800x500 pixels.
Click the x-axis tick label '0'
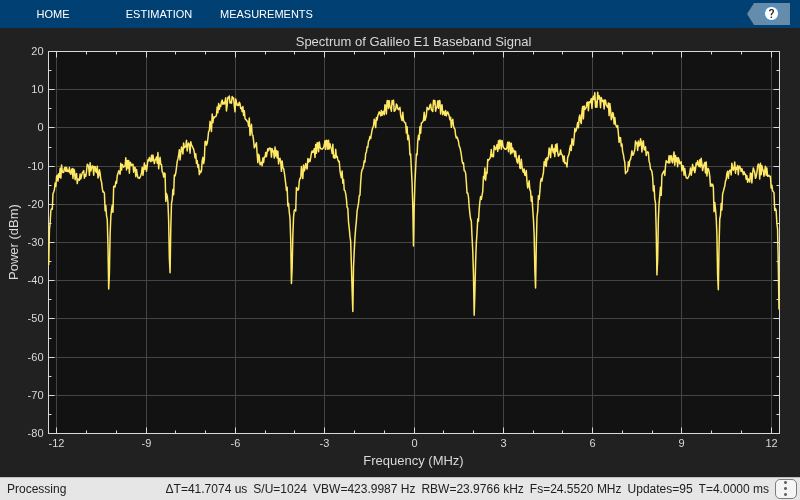tap(414, 443)
